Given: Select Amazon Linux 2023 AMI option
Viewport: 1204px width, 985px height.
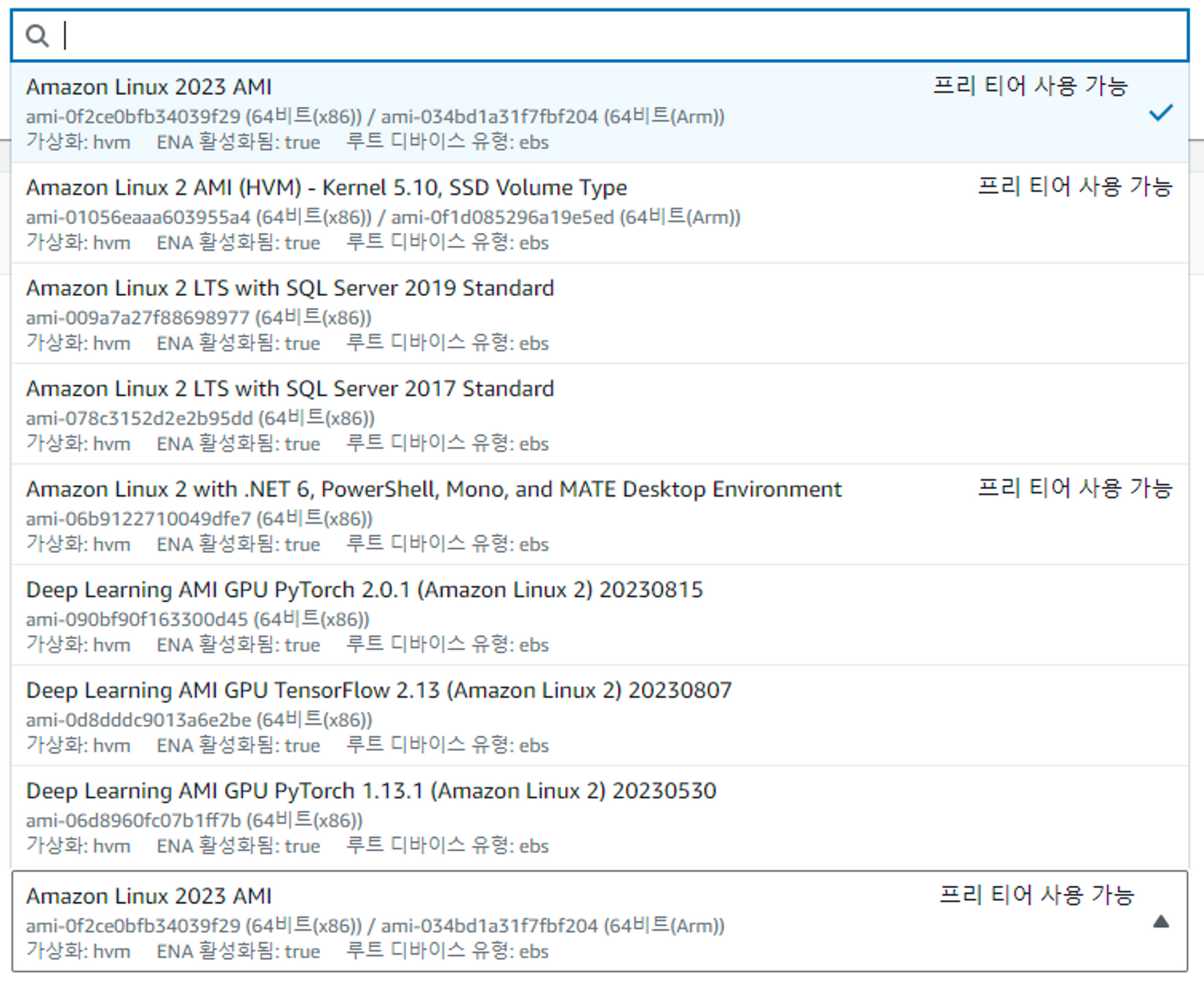Looking at the screenshot, I should click(x=149, y=87).
